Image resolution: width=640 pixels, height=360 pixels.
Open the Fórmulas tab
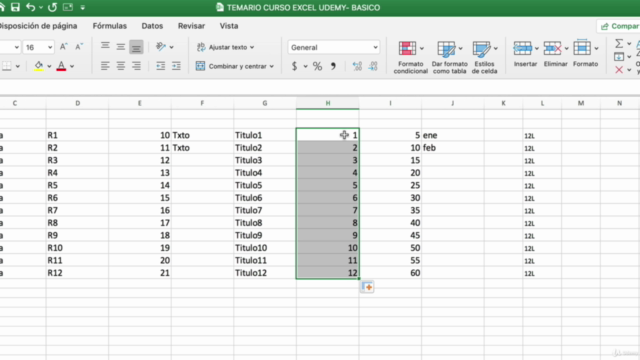(x=110, y=26)
